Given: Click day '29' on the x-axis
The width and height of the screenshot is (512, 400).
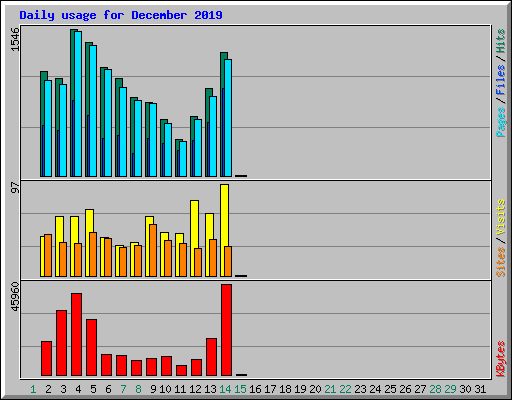Looking at the screenshot, I should (450, 389).
